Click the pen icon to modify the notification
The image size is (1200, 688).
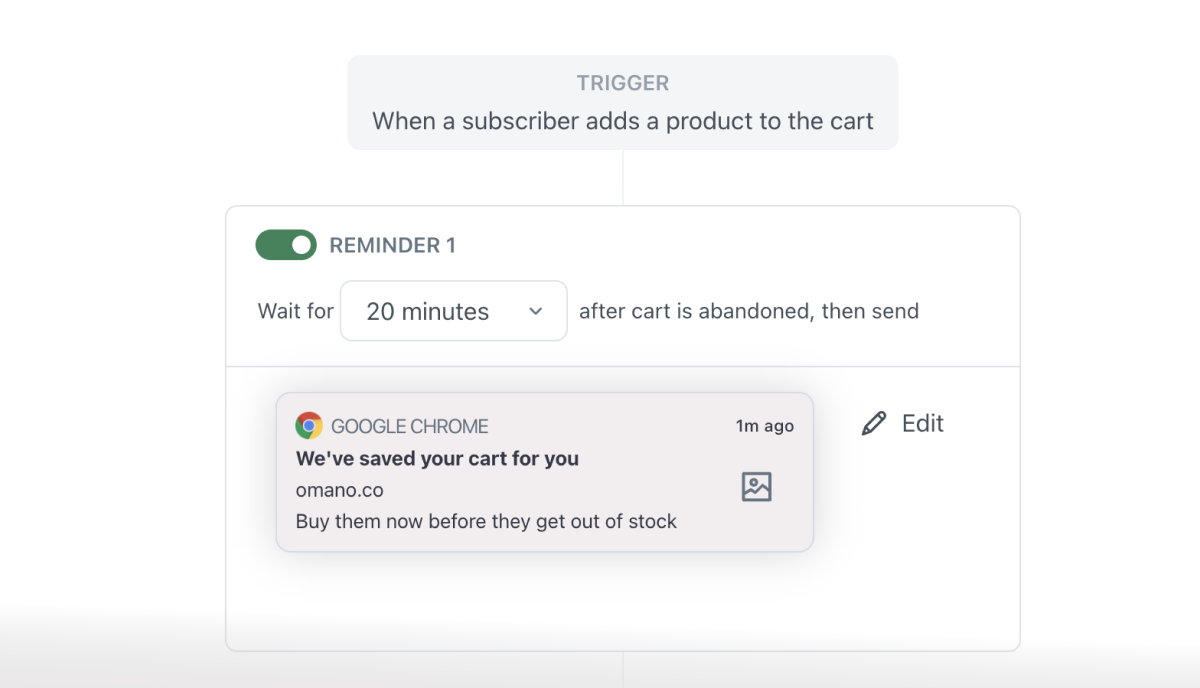click(x=875, y=423)
